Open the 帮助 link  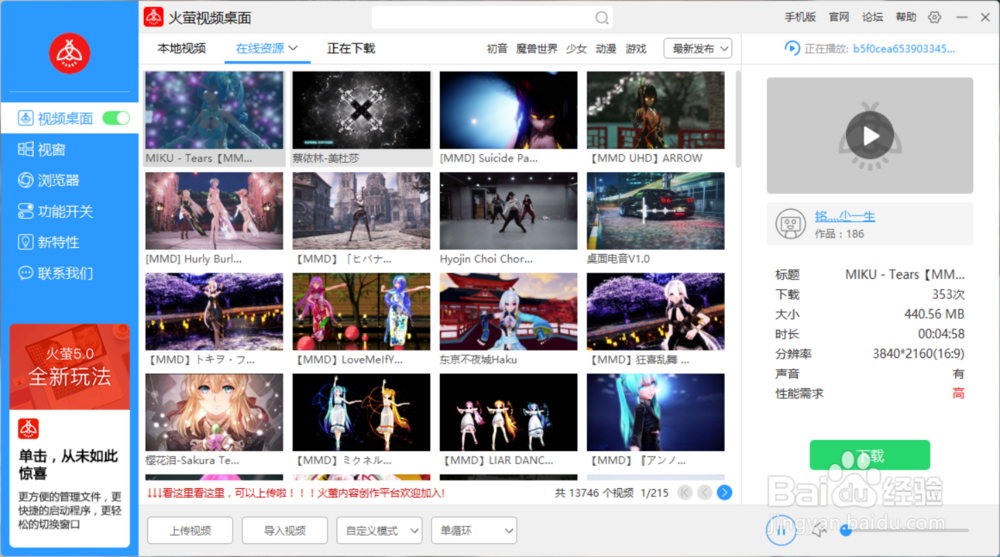tap(906, 17)
